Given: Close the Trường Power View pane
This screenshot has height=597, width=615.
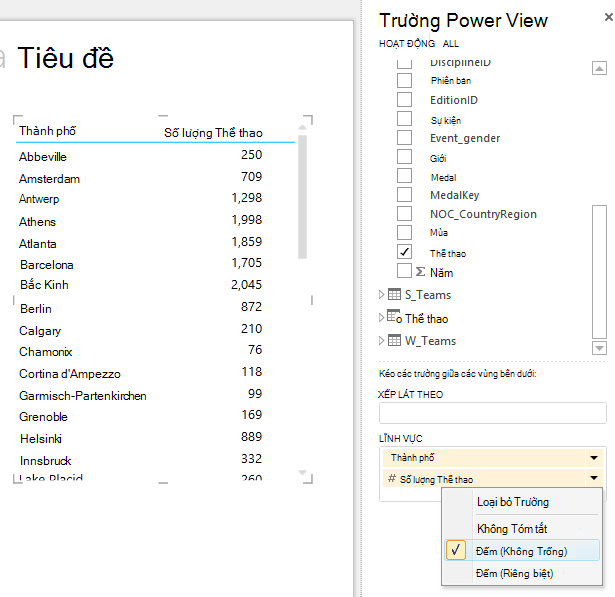Looking at the screenshot, I should [x=608, y=17].
